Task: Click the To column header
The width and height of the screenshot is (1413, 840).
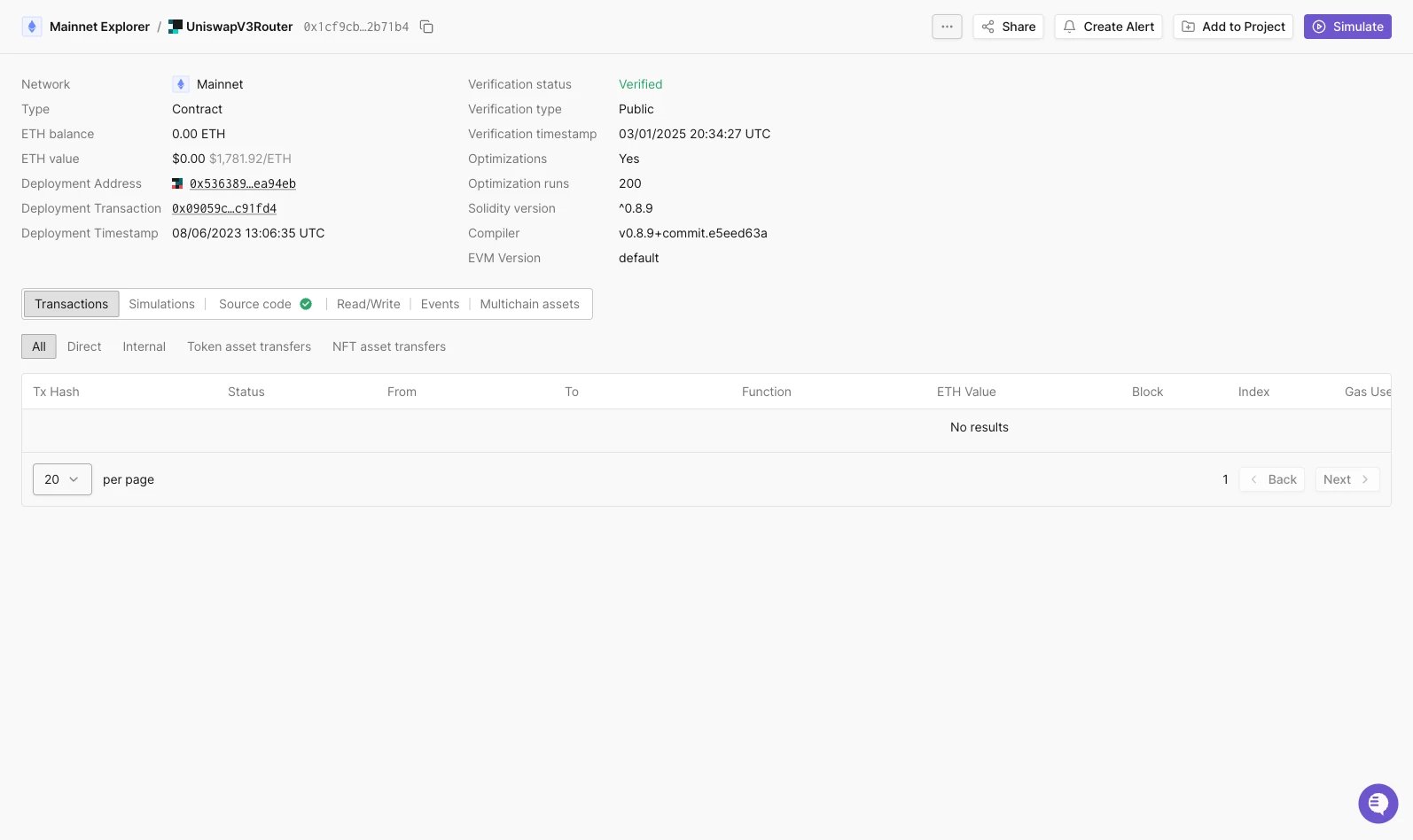Action: pyautogui.click(x=572, y=392)
